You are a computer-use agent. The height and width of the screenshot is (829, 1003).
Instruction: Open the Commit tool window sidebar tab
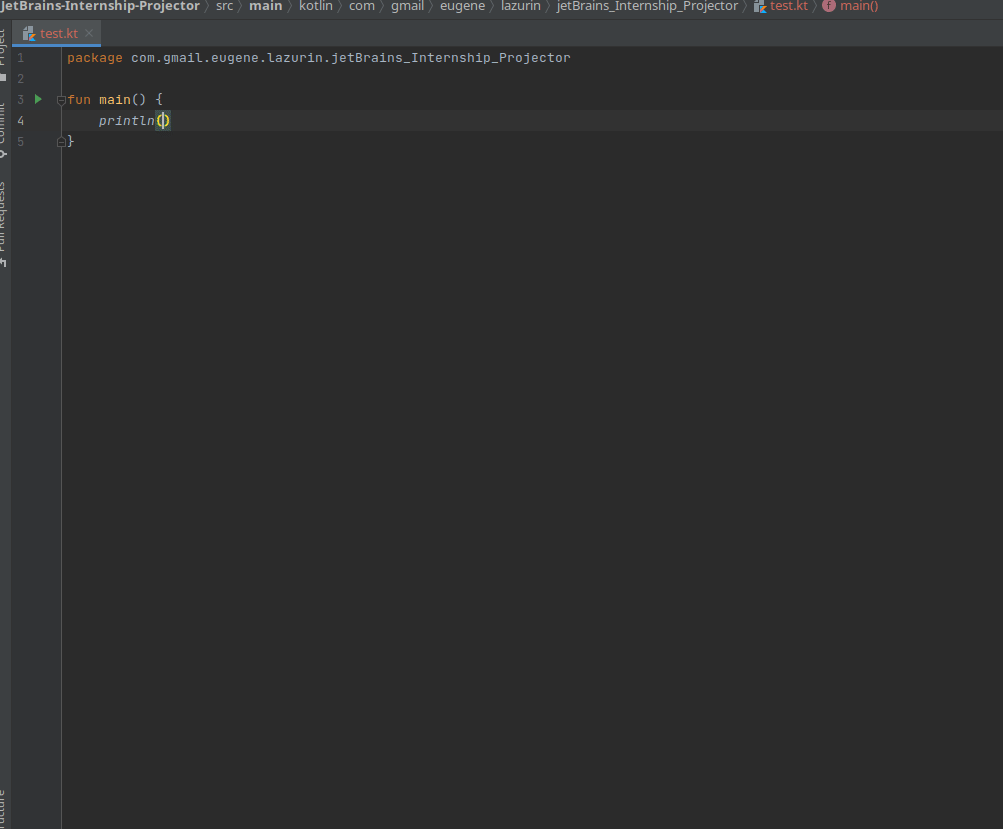point(4,130)
